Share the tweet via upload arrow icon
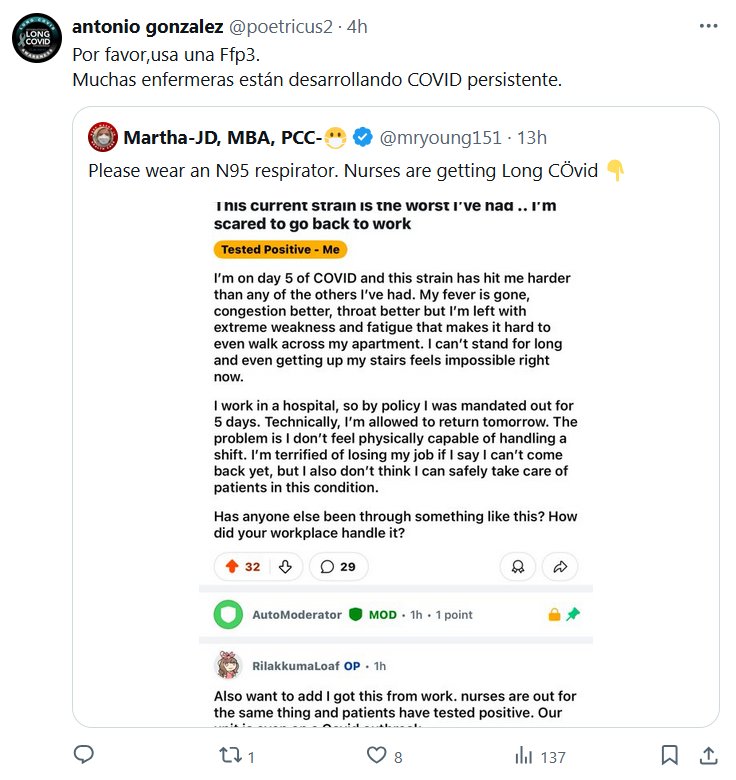The height and width of the screenshot is (780, 736). [x=708, y=755]
